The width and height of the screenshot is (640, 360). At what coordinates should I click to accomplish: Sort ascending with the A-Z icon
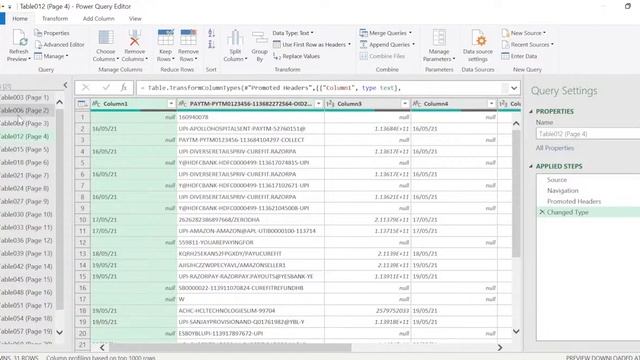click(211, 33)
